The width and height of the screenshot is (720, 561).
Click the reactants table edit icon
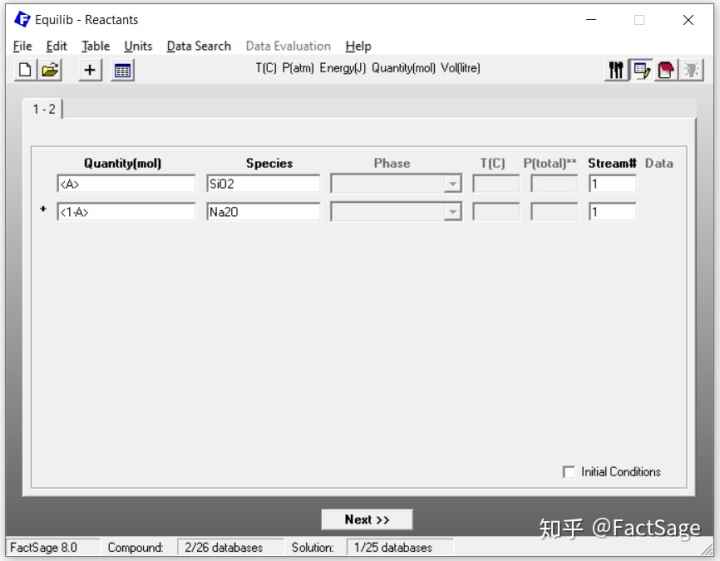641,70
